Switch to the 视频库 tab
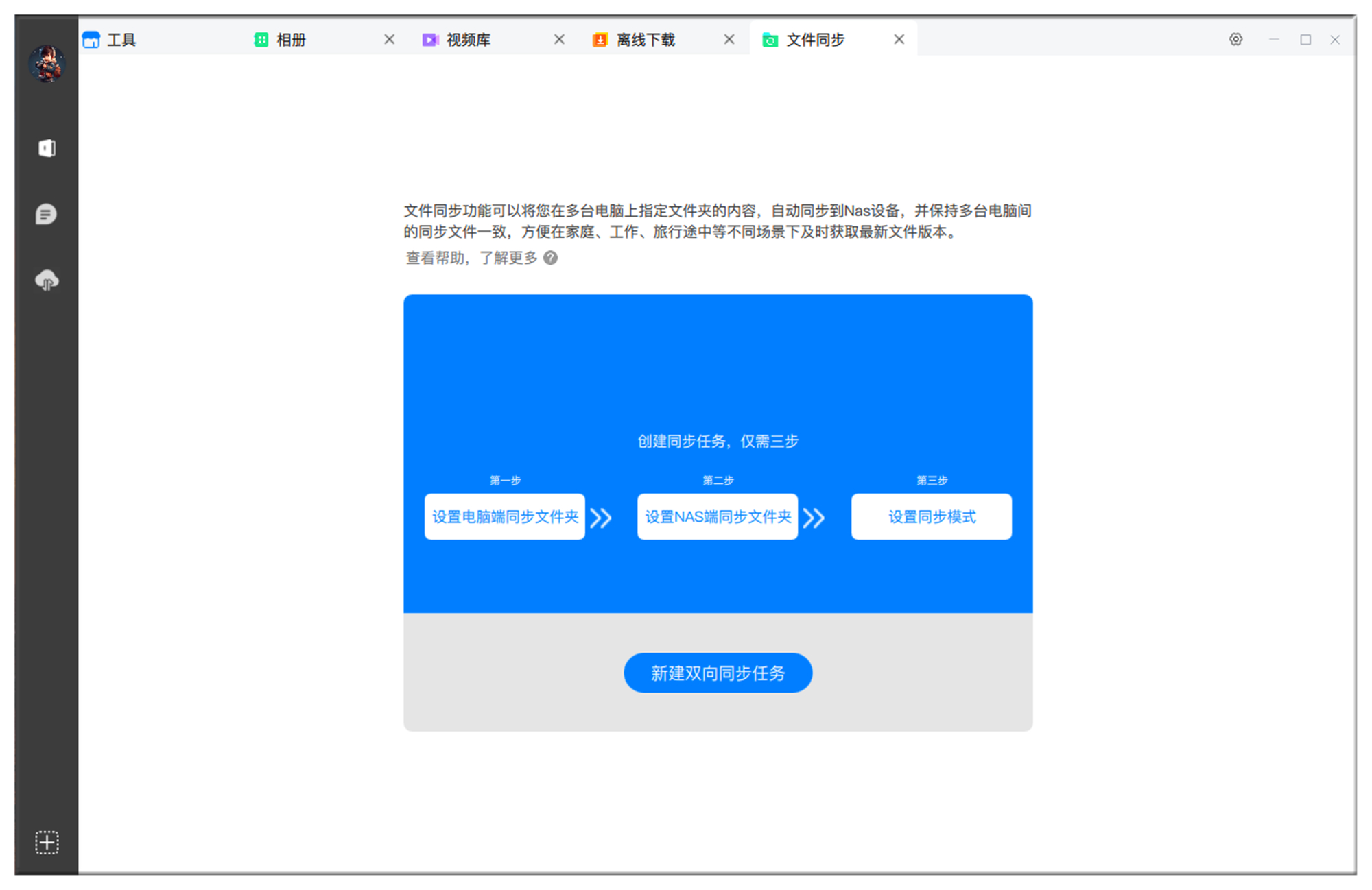Image resolution: width=1372 pixels, height=890 pixels. pyautogui.click(x=469, y=39)
